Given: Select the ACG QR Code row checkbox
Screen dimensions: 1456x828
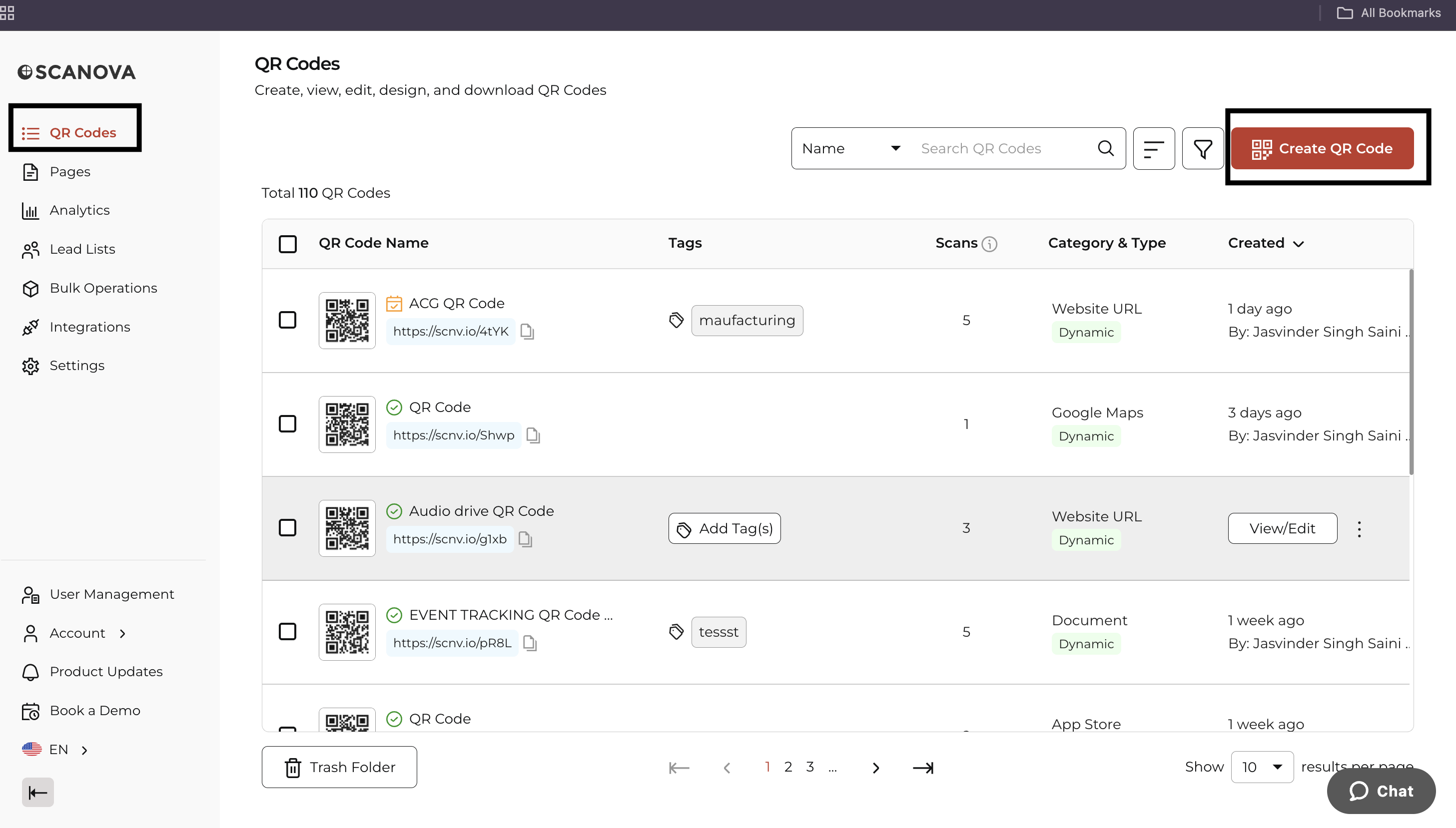Looking at the screenshot, I should 287,320.
